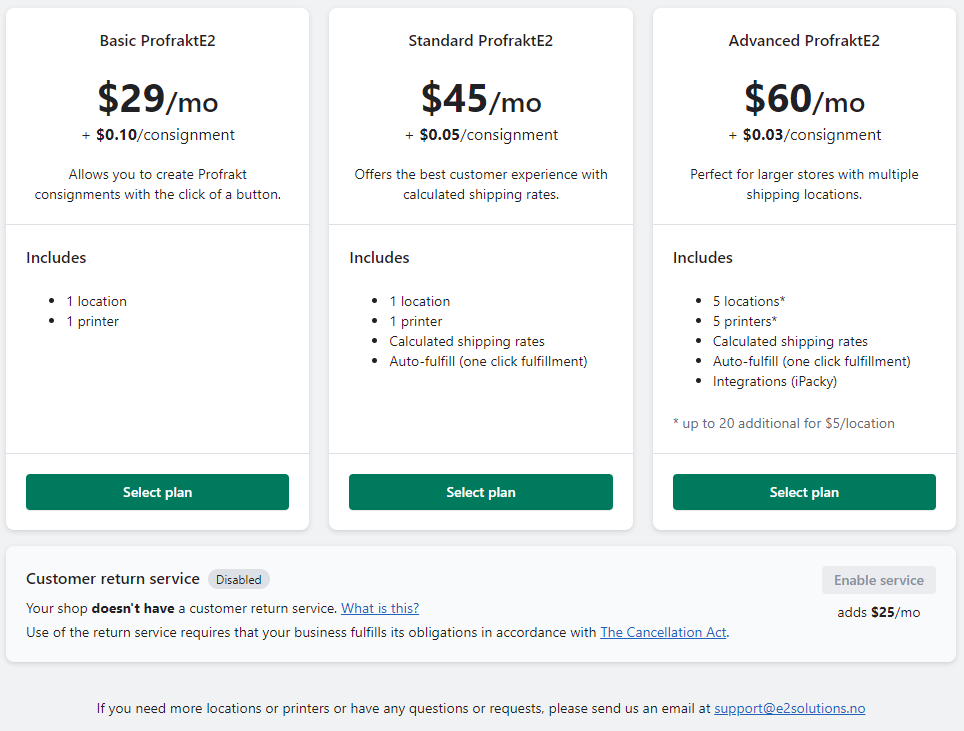The width and height of the screenshot is (964, 731).
Task: Click the Enable service button
Action: pyautogui.click(x=878, y=580)
